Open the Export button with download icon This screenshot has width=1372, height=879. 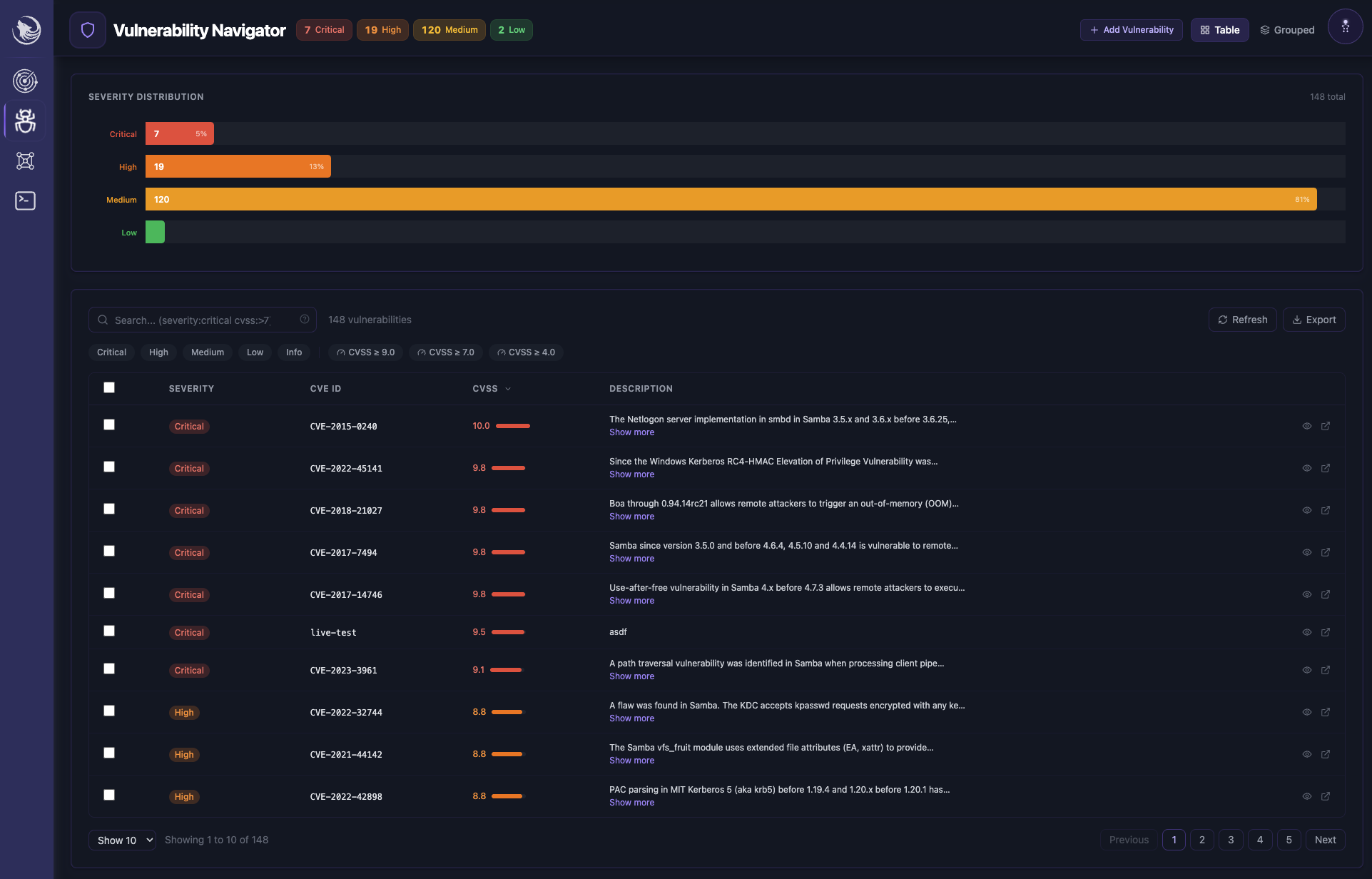pos(1313,320)
